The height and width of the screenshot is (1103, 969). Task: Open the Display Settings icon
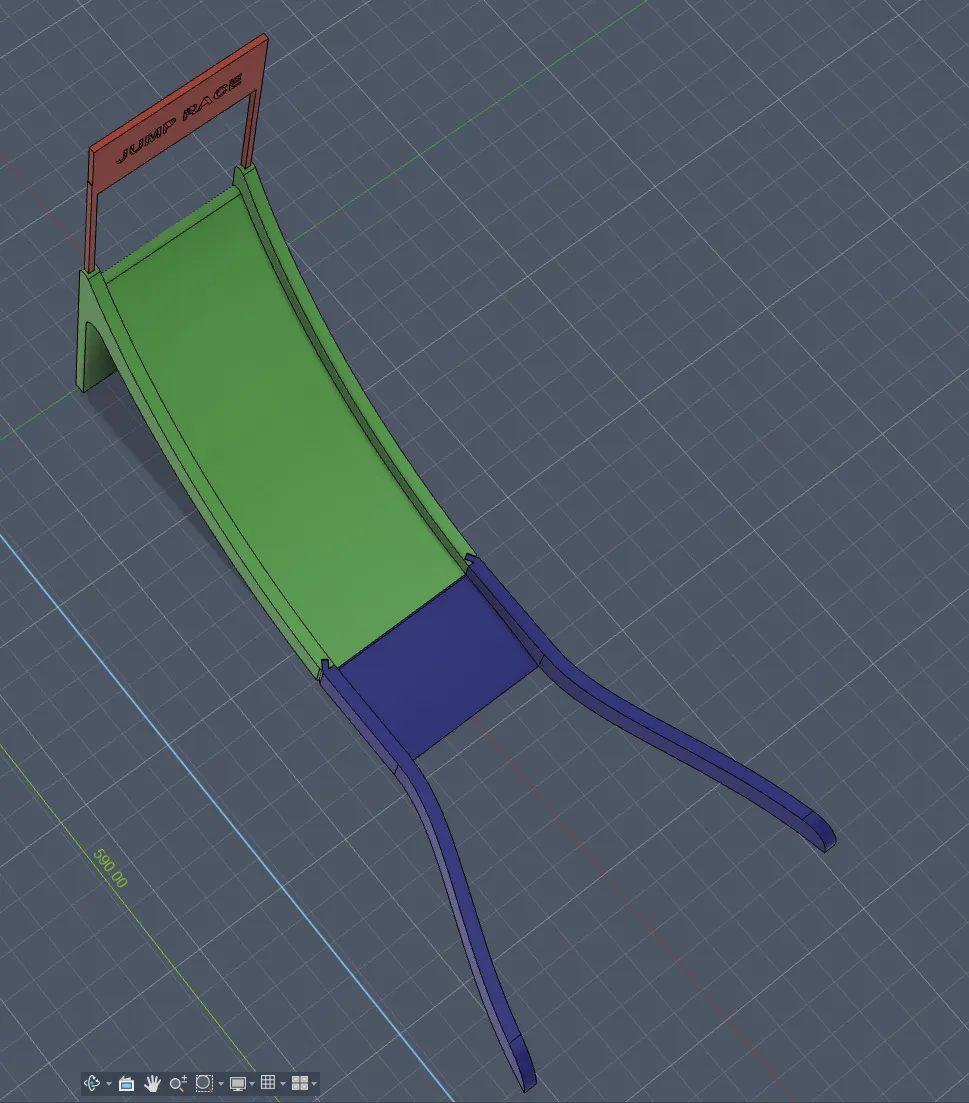236,1082
